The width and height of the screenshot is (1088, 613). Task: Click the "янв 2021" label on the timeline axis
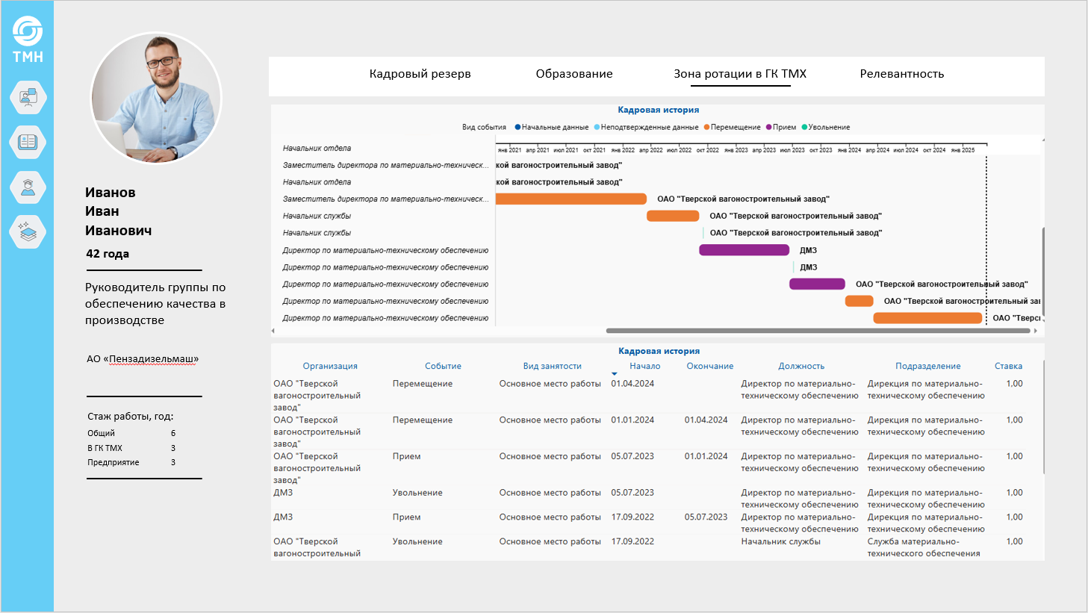(x=509, y=150)
